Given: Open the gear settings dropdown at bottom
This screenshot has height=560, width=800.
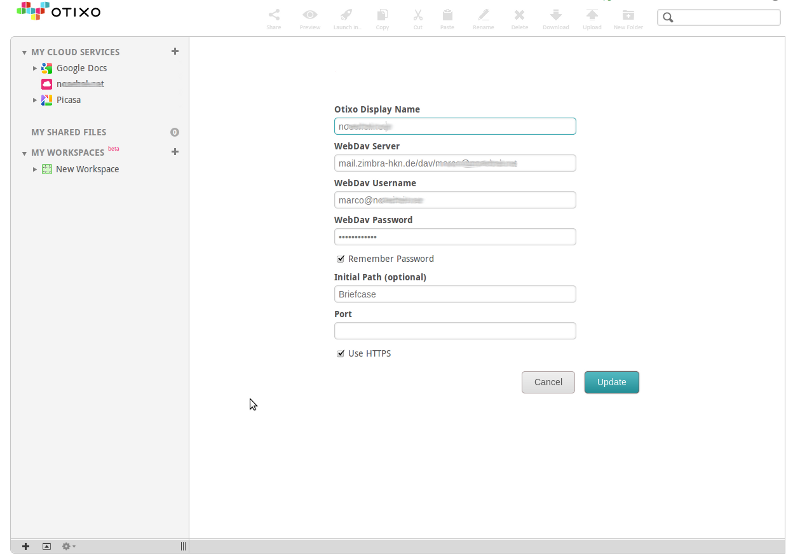Looking at the screenshot, I should coord(68,546).
